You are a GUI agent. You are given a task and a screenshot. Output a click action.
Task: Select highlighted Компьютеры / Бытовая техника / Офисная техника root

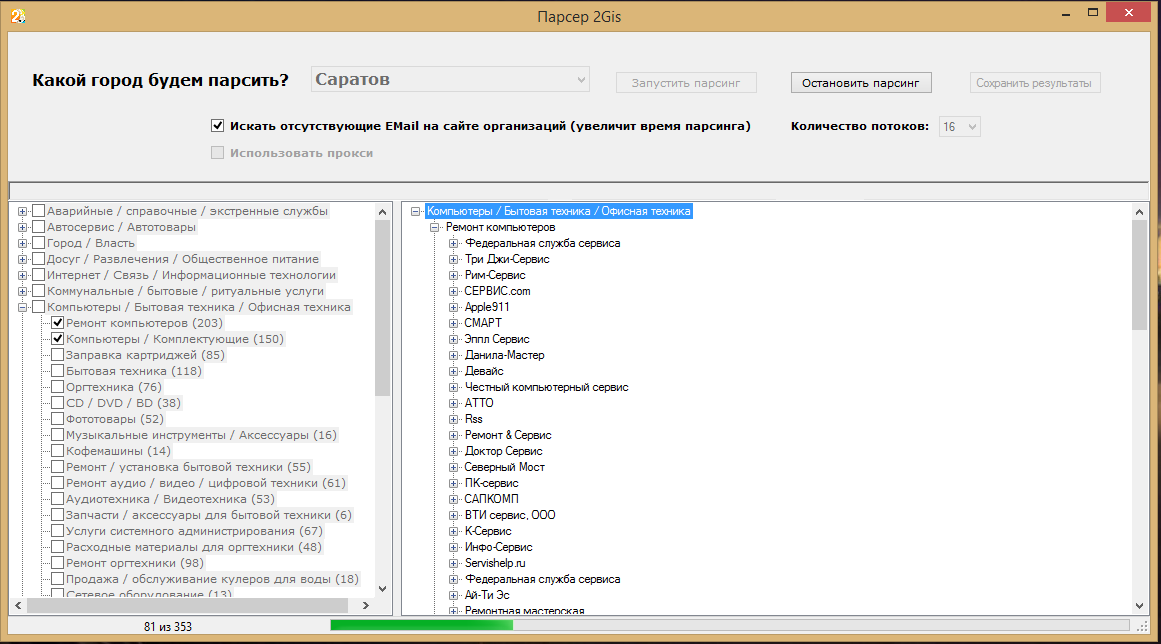(x=559, y=211)
